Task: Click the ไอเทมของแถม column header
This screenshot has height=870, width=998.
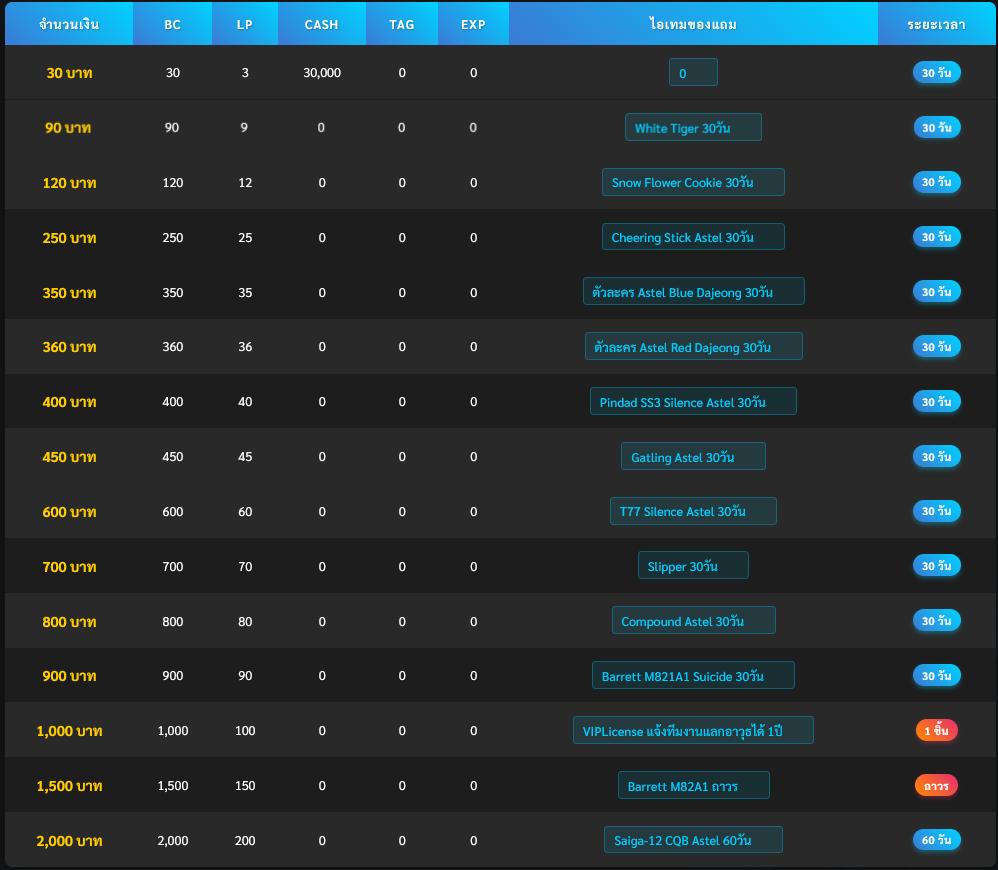Action: 692,24
